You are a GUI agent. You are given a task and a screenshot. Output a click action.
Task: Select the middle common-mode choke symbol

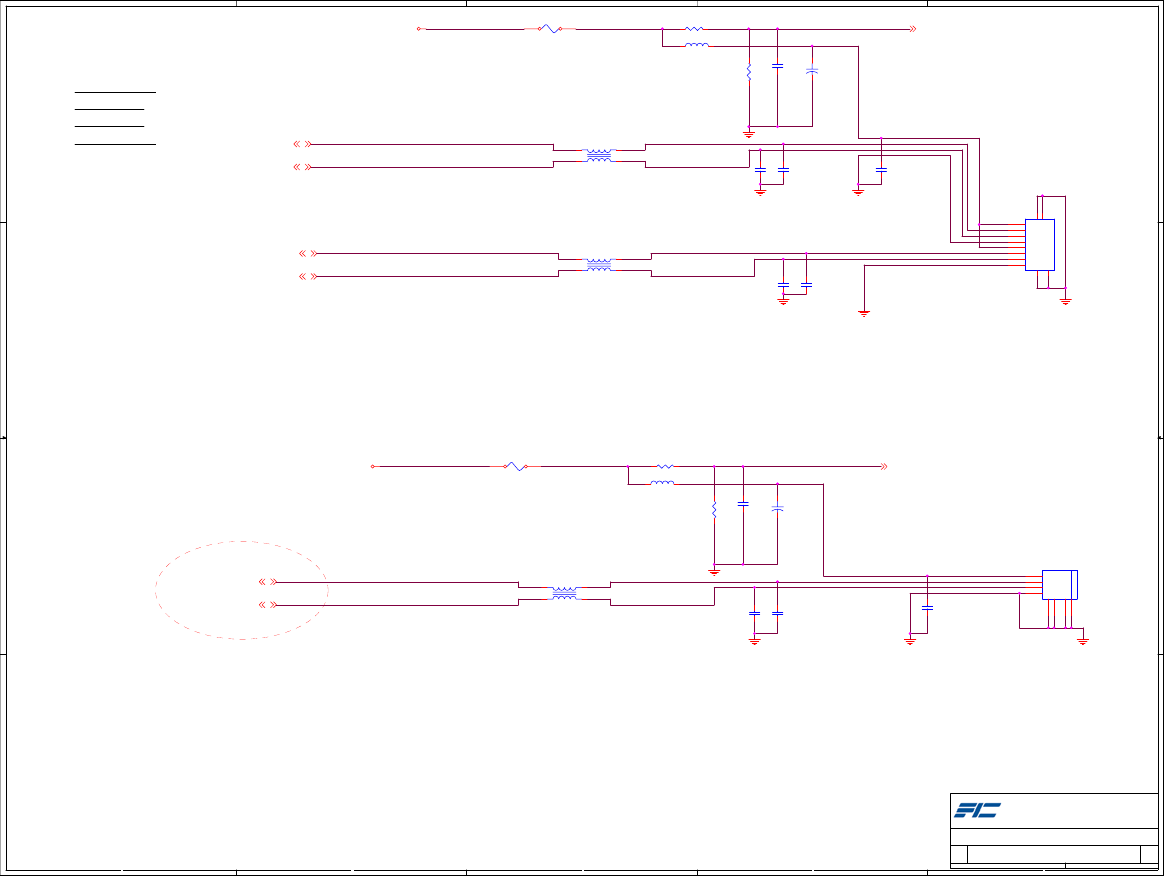click(x=599, y=265)
